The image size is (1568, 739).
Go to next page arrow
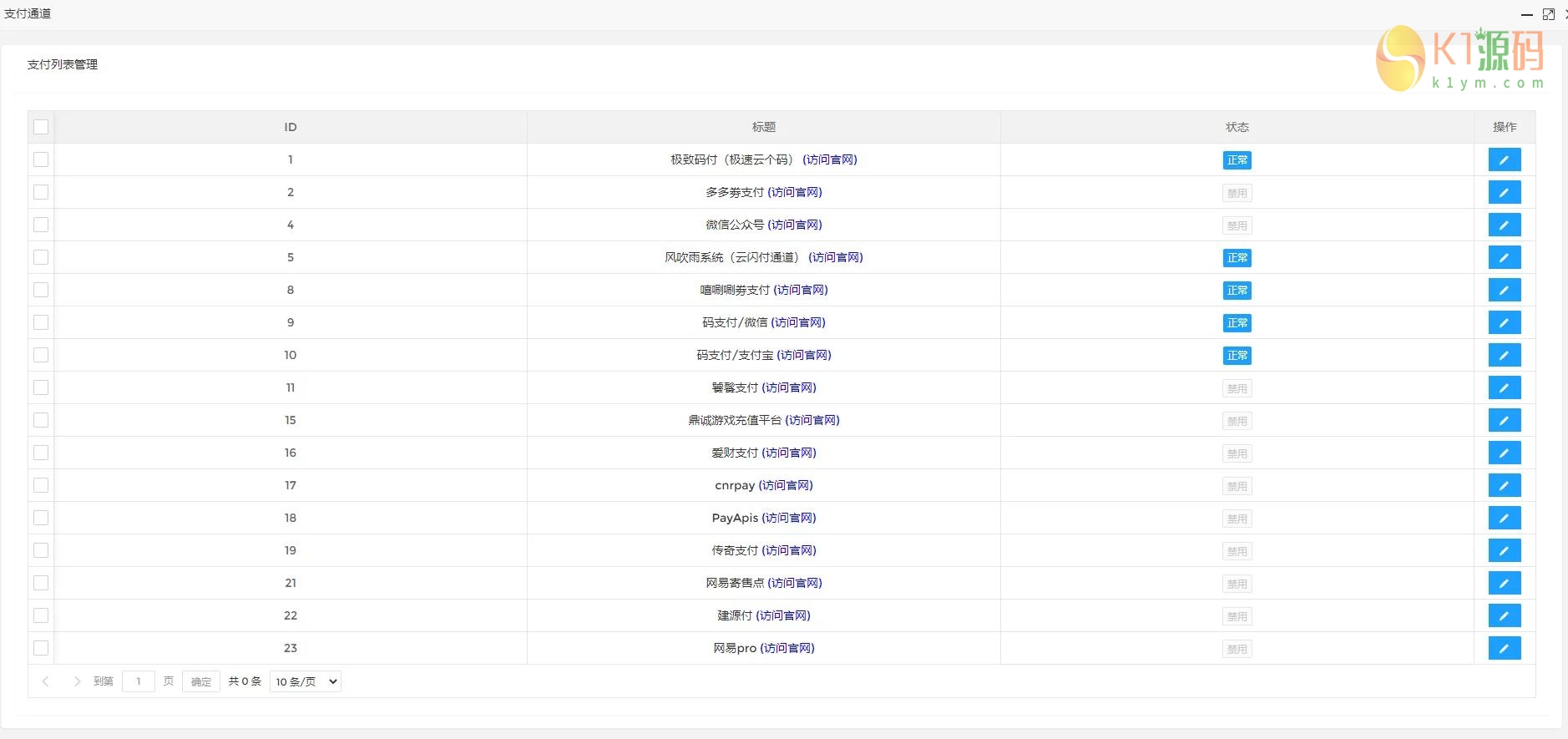(x=77, y=681)
